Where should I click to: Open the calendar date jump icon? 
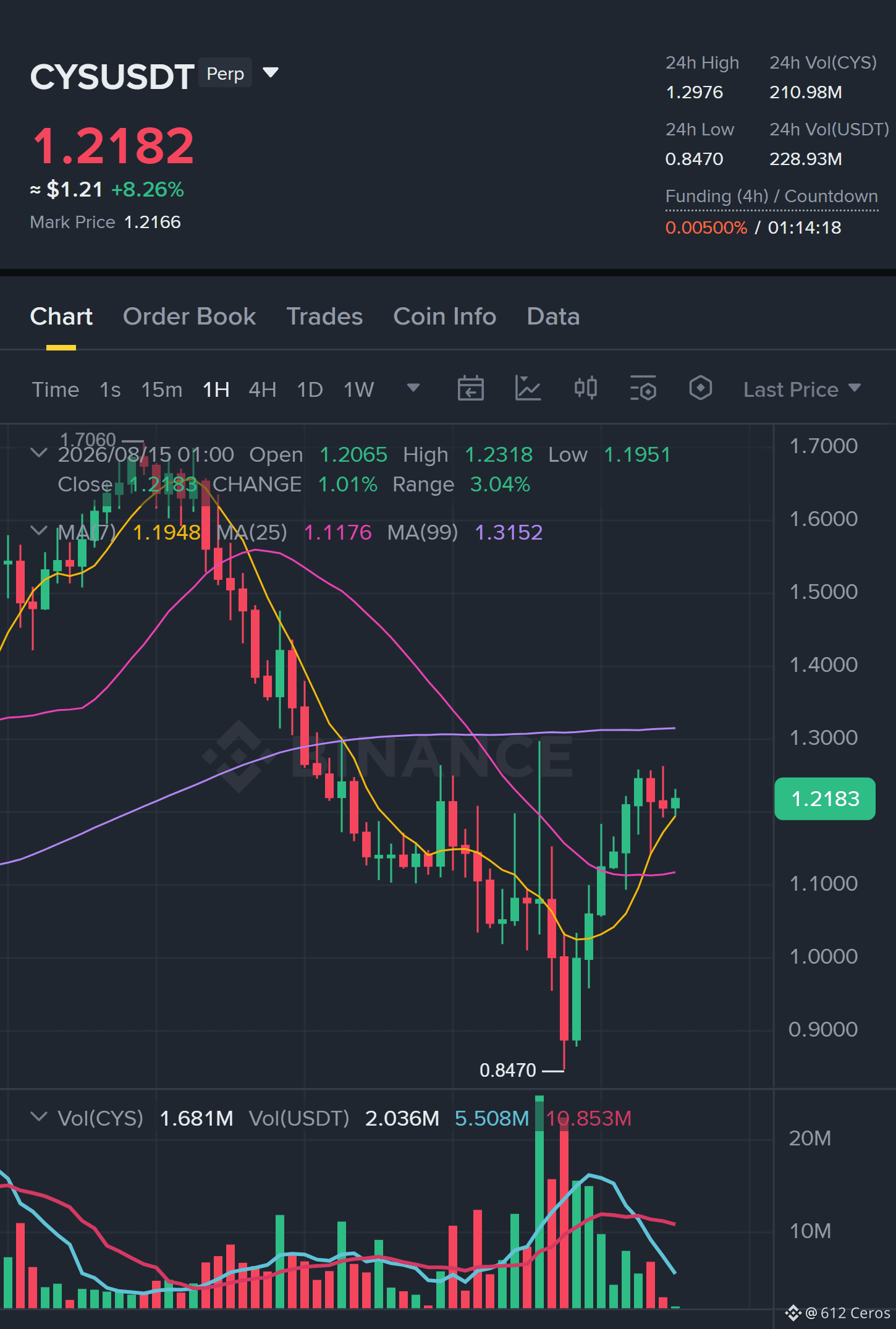[470, 389]
